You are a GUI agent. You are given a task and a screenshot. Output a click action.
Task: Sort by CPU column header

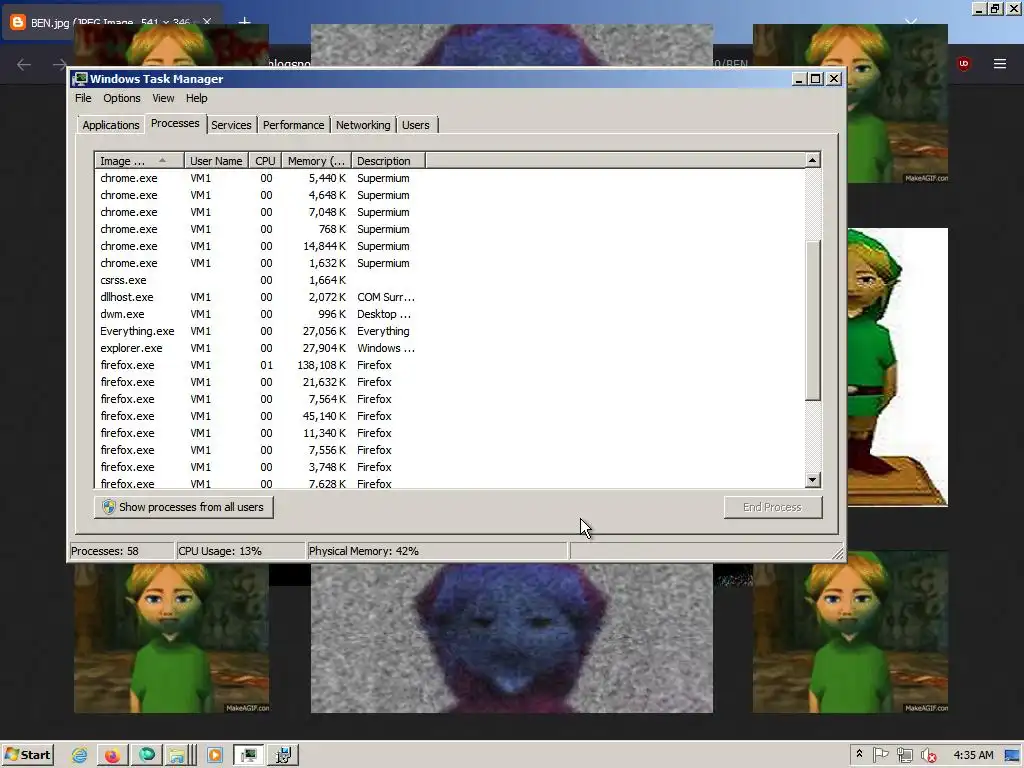[265, 161]
